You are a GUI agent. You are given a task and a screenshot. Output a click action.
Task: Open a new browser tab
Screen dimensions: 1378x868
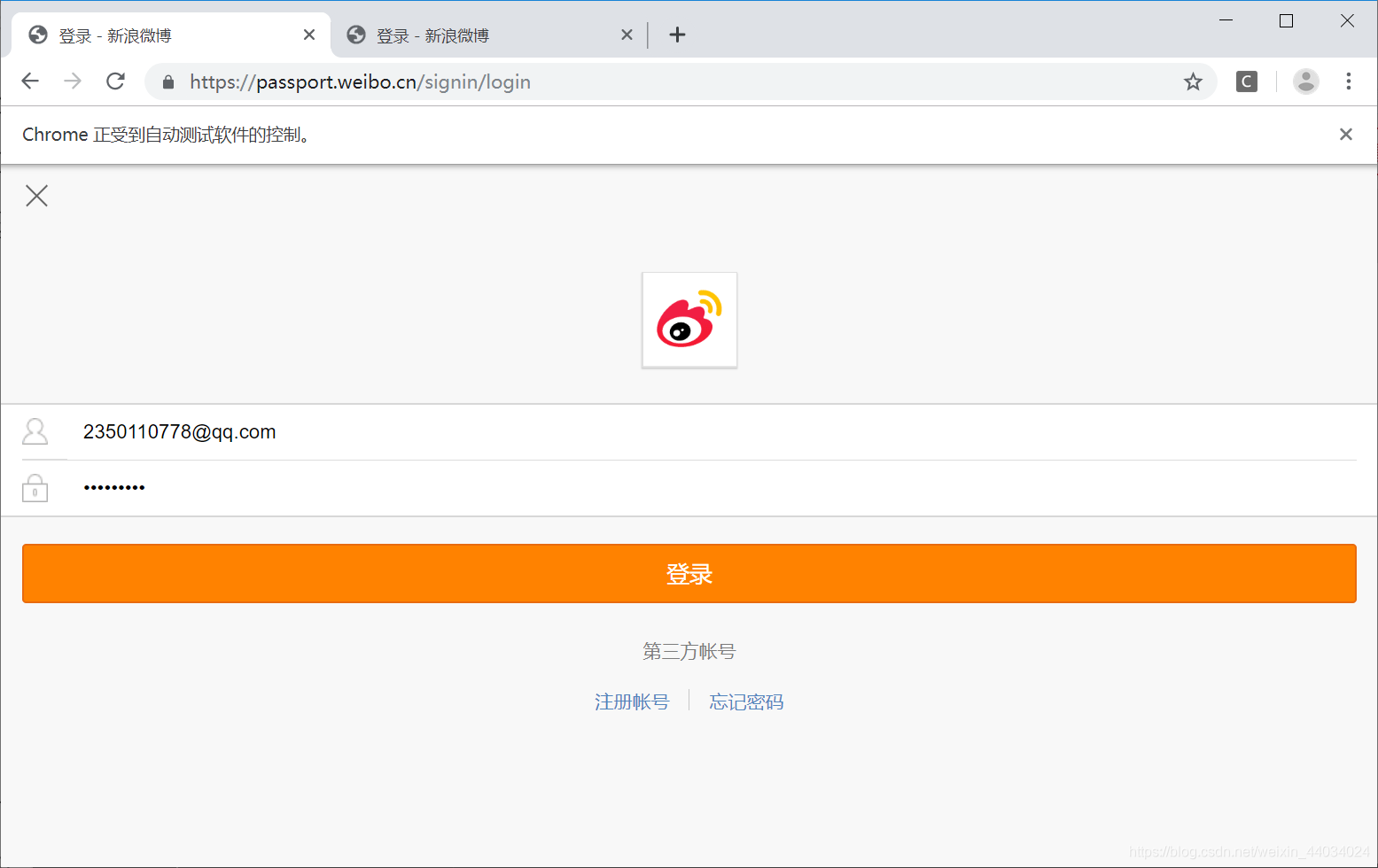click(x=677, y=35)
